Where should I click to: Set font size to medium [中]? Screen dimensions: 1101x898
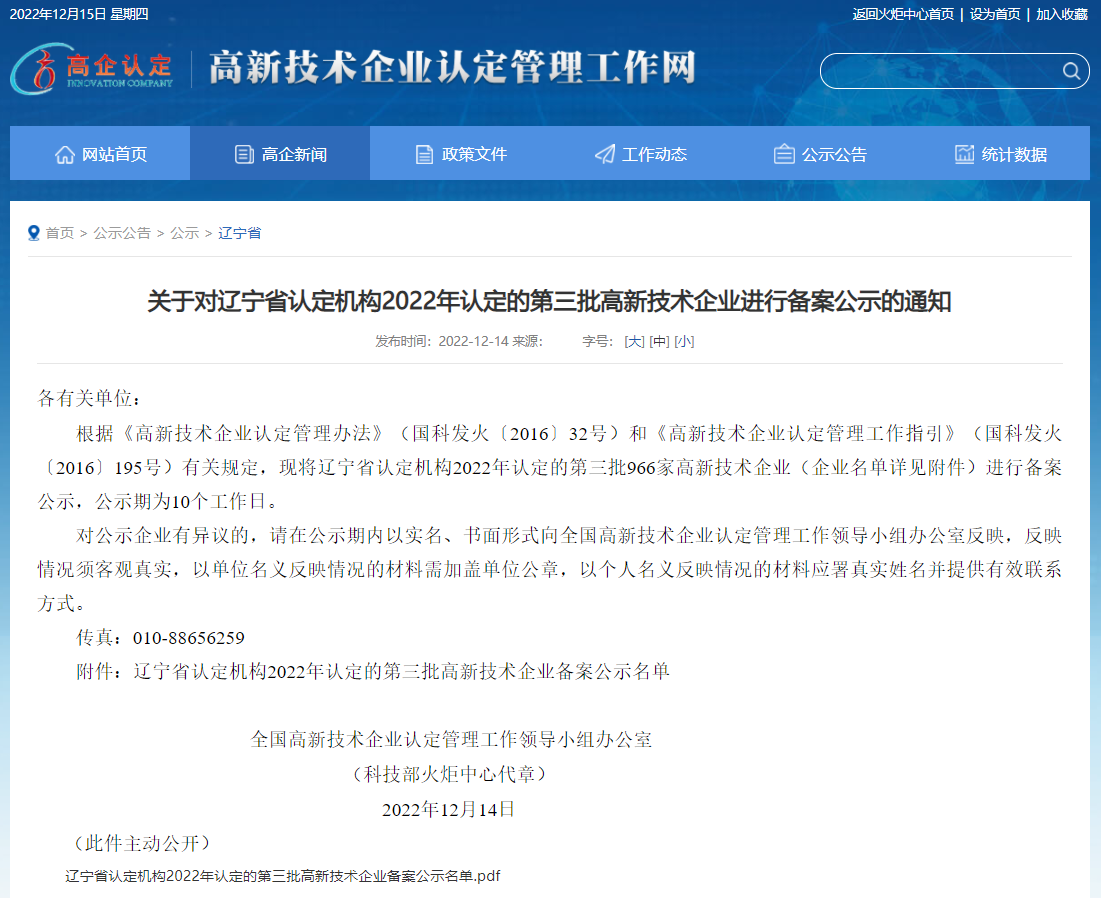659,341
